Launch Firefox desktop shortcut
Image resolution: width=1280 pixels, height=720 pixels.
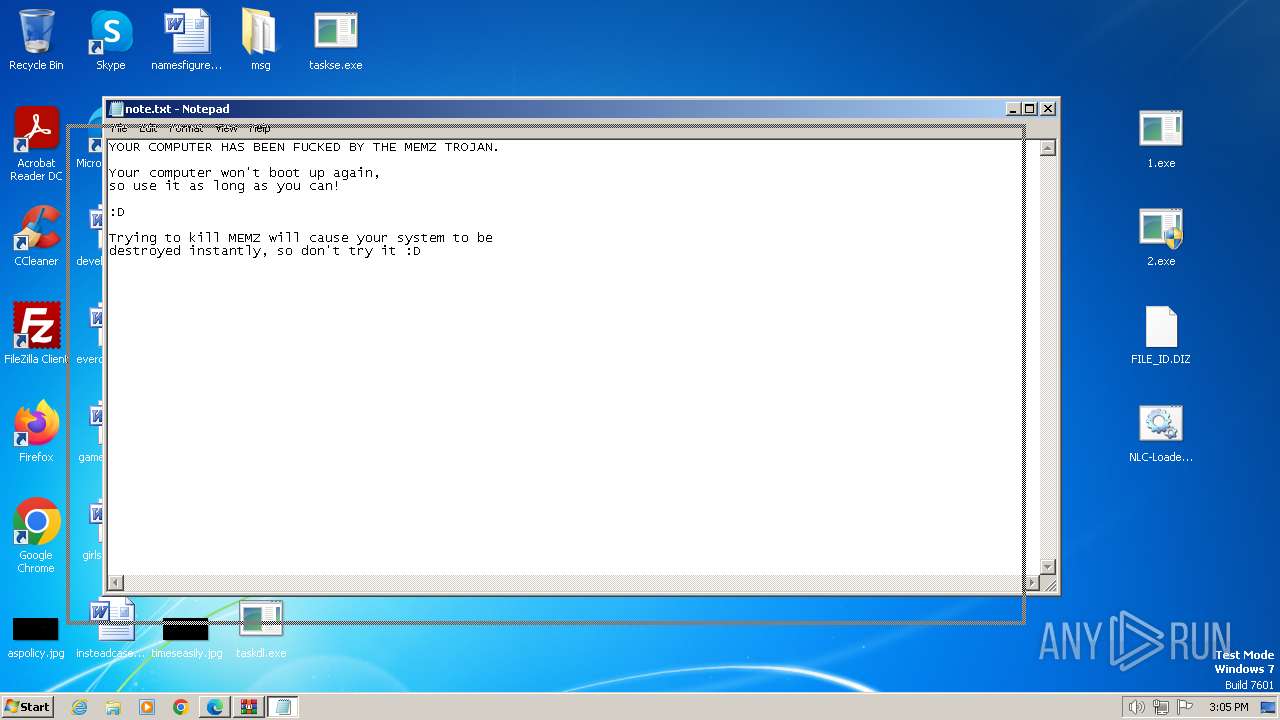36,432
